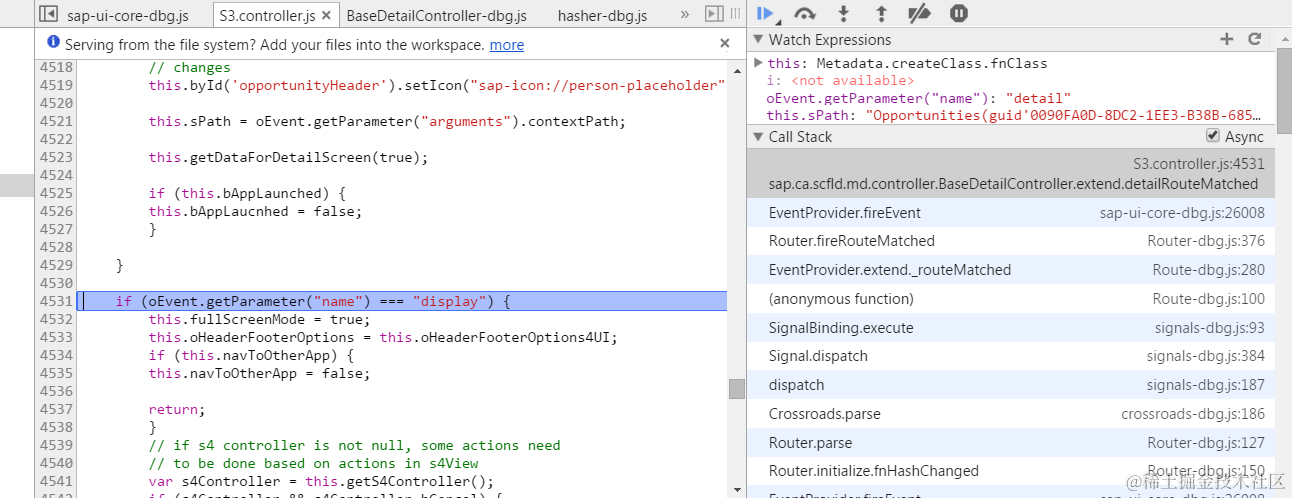Select Signal.dispatch stack frame

1011,356
